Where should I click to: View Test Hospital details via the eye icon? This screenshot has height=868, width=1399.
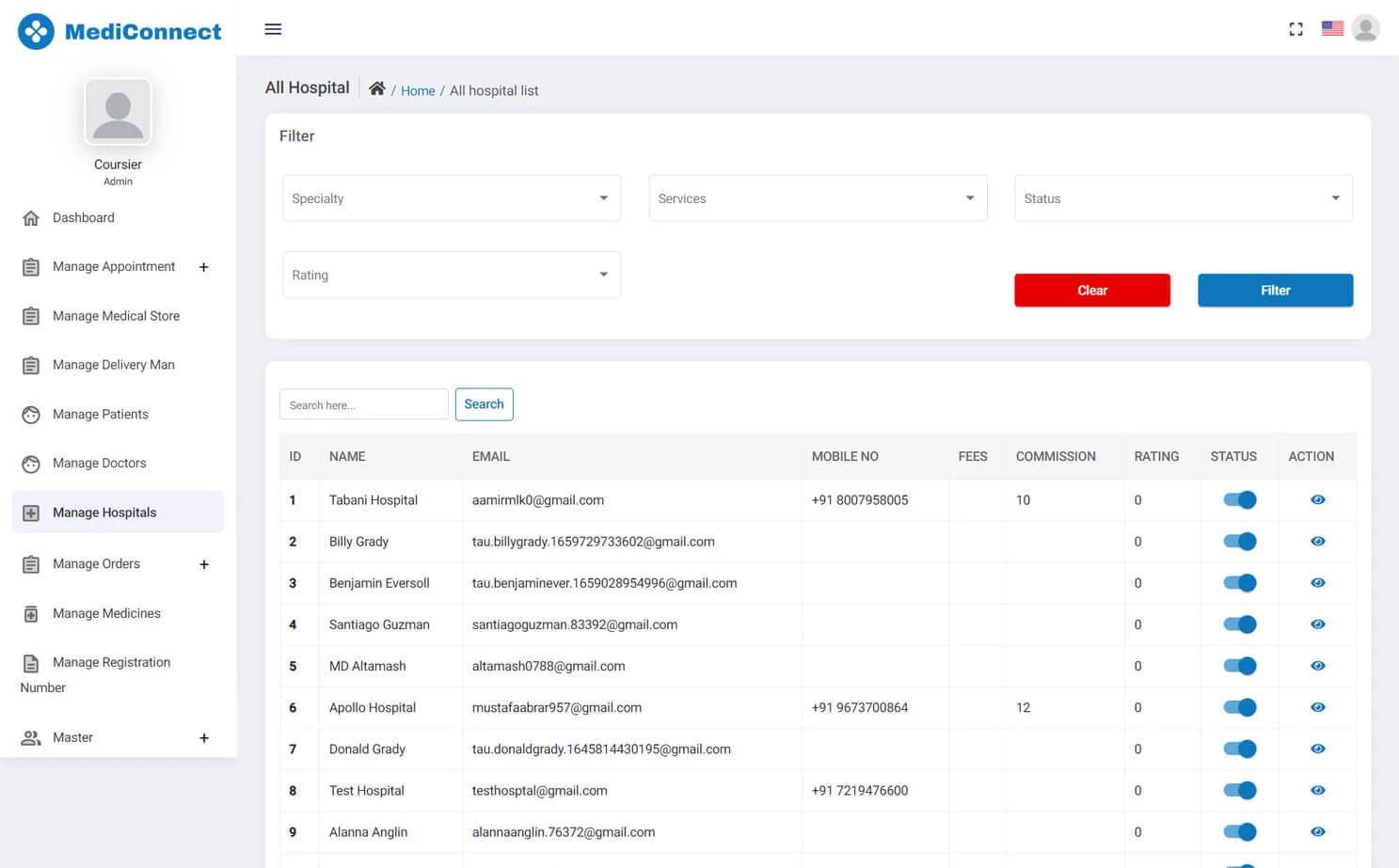[x=1317, y=790]
